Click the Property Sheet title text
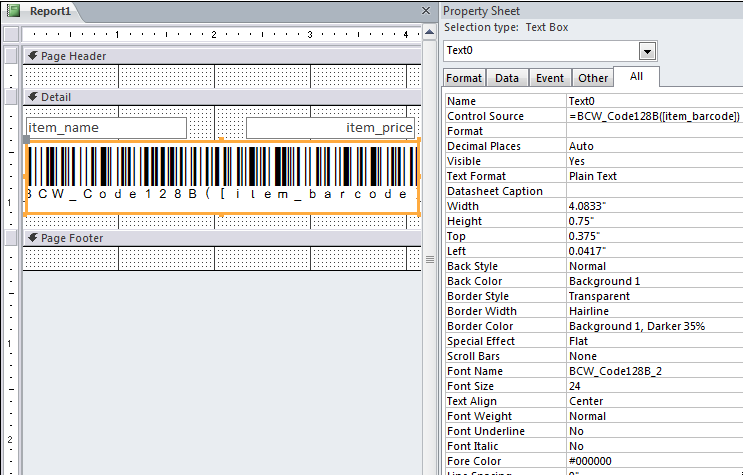The height and width of the screenshot is (475, 743). [481, 11]
